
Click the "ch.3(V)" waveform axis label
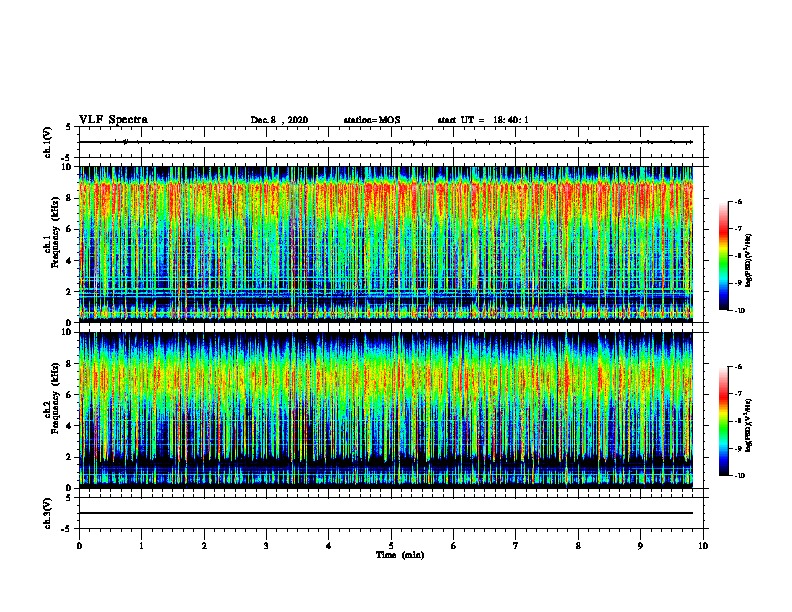pos(48,513)
